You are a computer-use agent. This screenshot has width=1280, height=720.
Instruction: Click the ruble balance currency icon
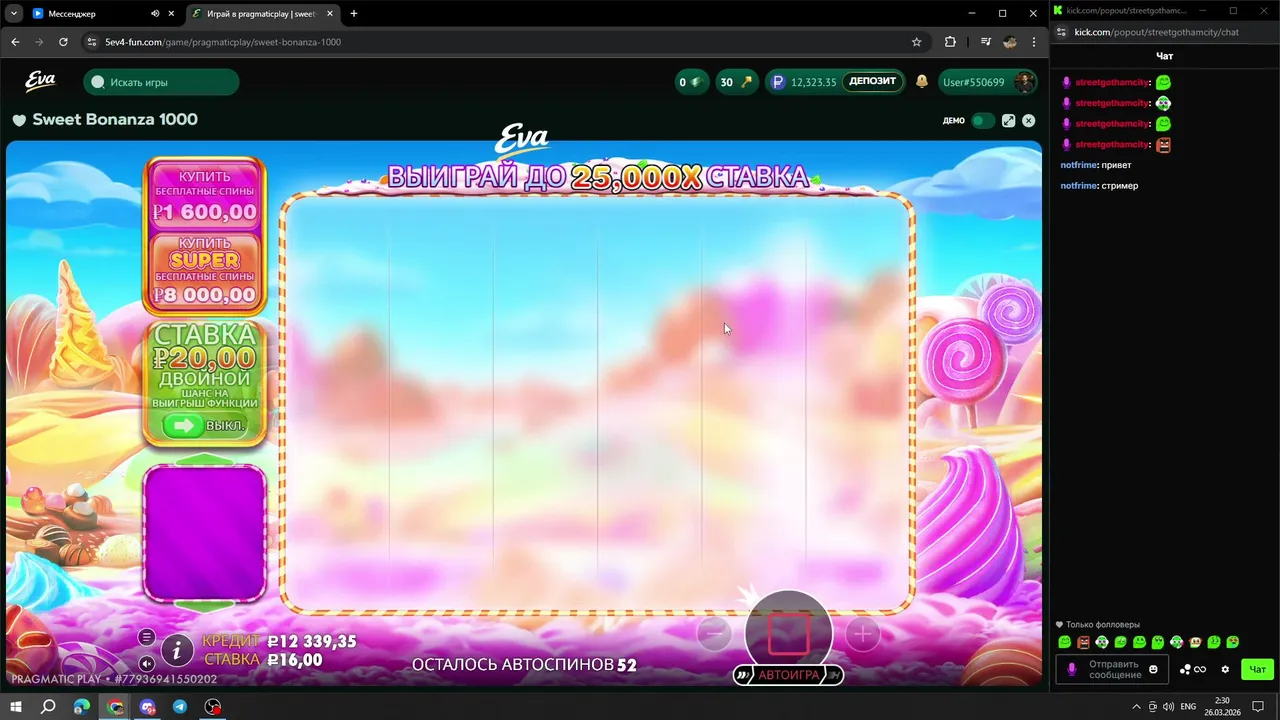[779, 82]
